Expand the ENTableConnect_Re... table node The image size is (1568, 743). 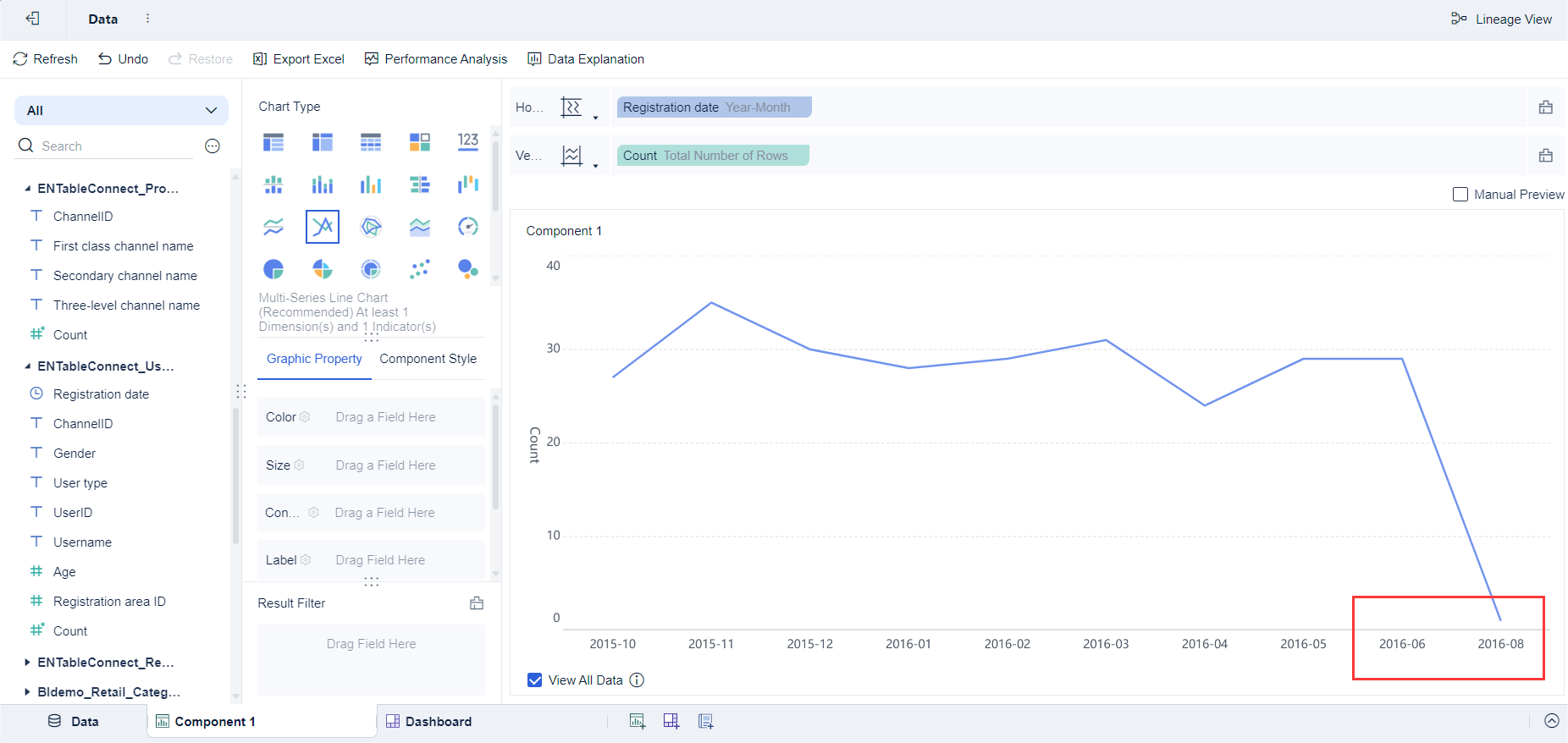click(x=27, y=663)
